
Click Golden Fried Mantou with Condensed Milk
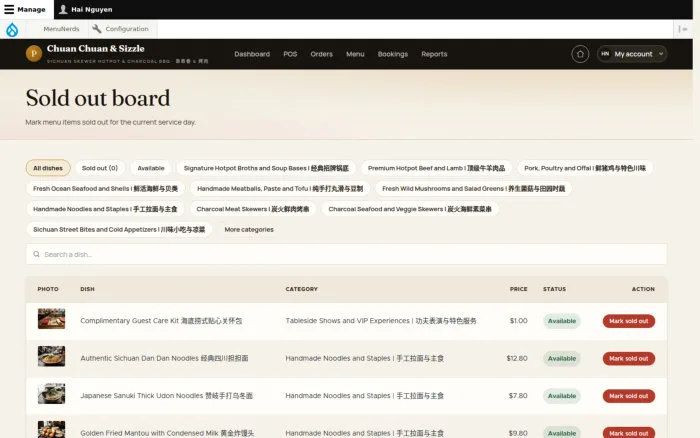[x=167, y=433]
